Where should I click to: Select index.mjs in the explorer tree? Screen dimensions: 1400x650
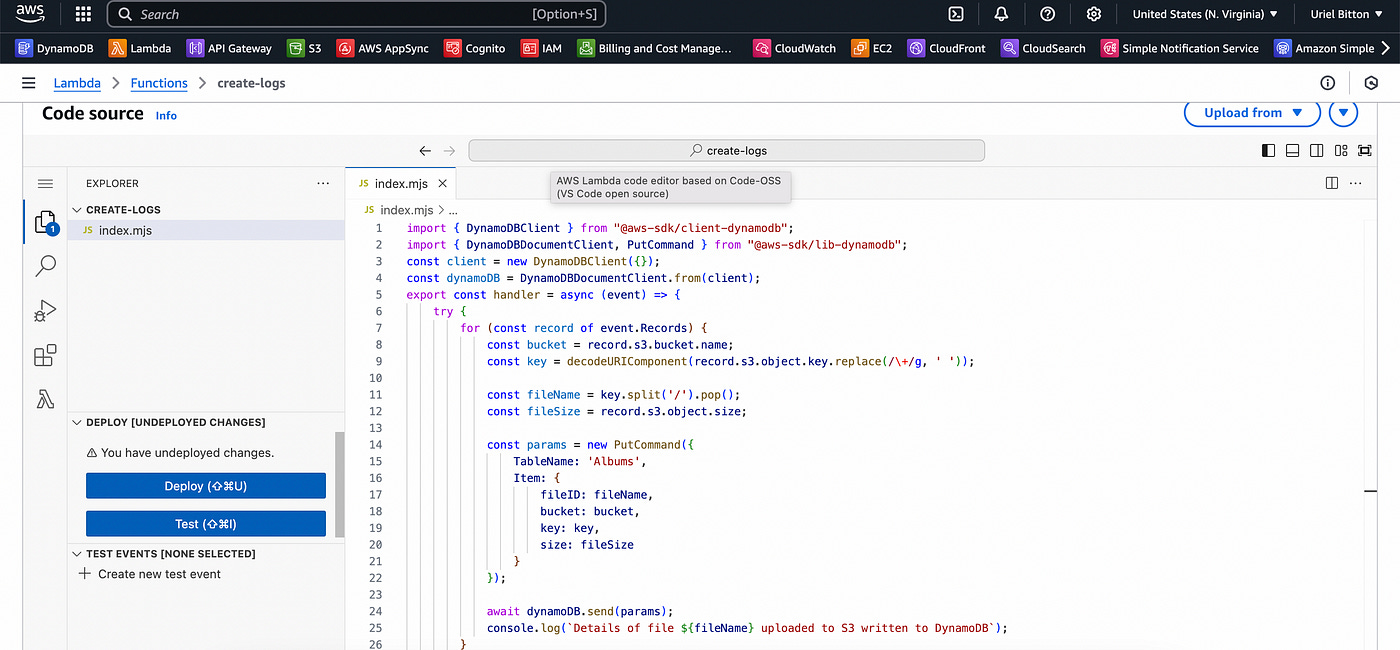[206, 230]
